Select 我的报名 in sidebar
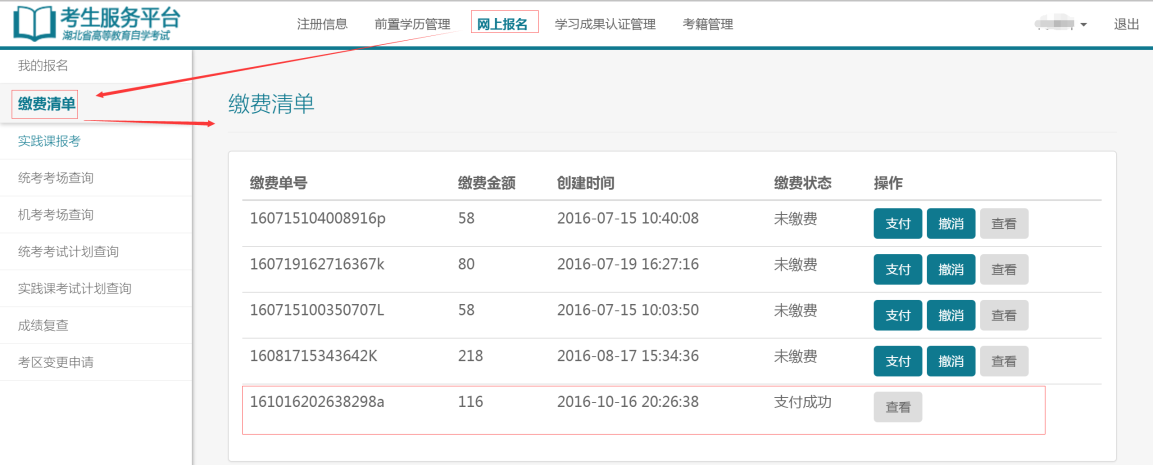1153x465 pixels. click(x=43, y=66)
